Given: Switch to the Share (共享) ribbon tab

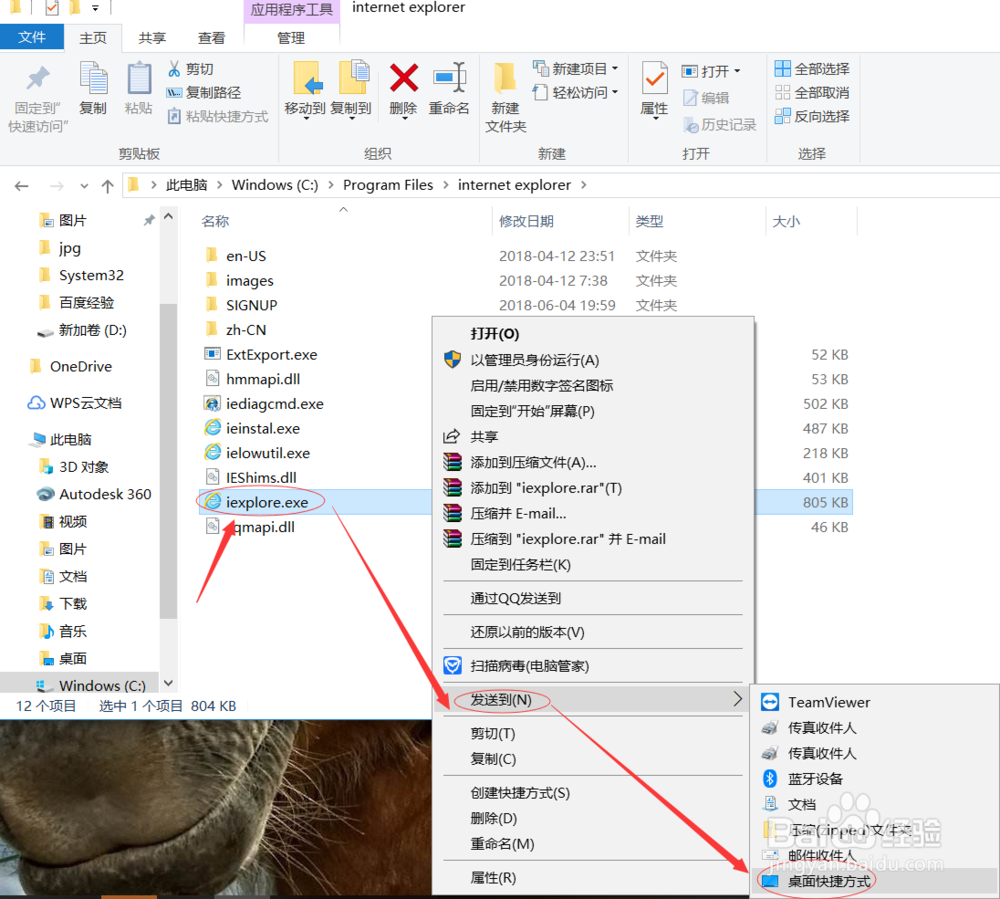Looking at the screenshot, I should tap(152, 38).
